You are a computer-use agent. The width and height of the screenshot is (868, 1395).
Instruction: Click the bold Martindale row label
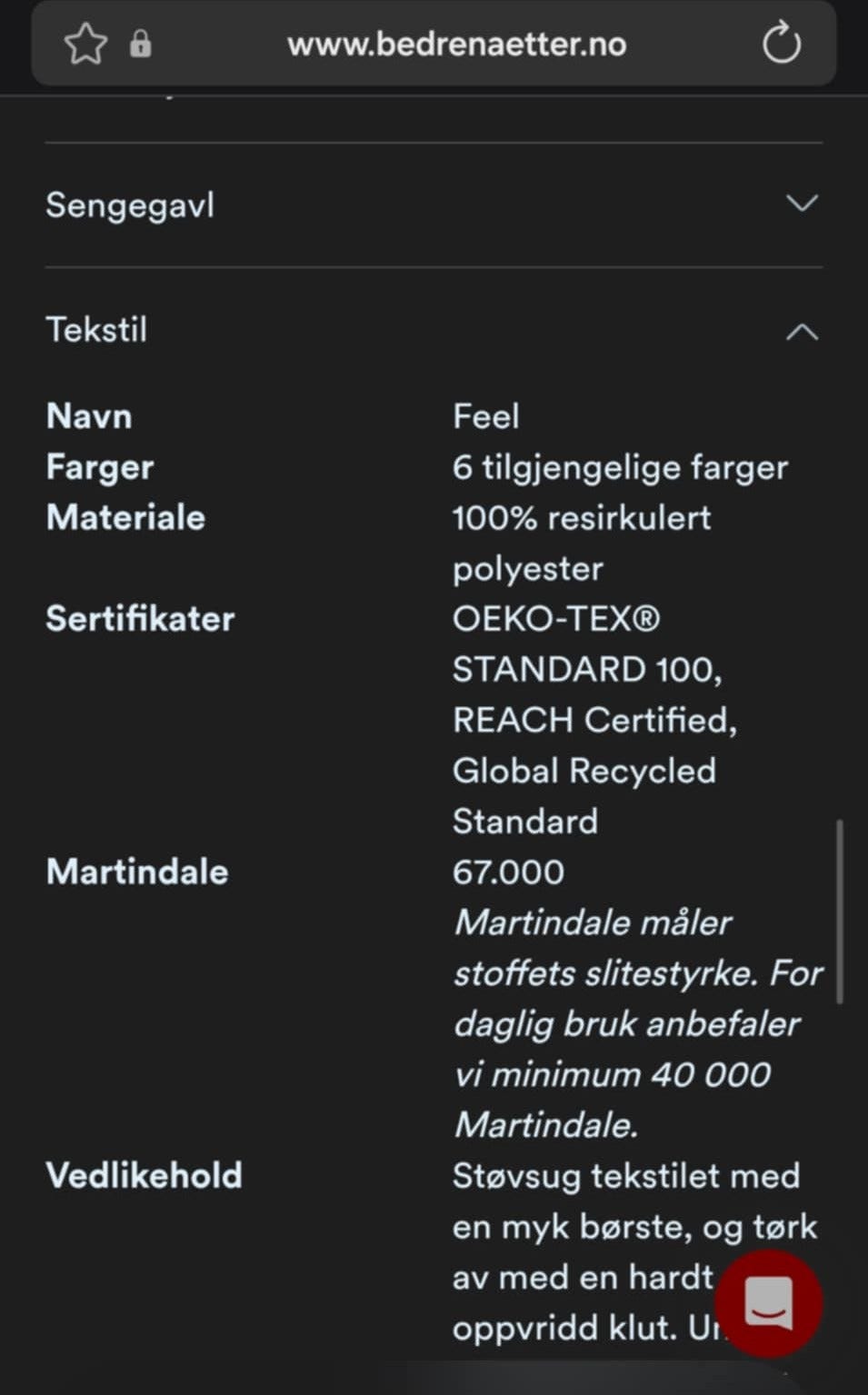point(137,872)
